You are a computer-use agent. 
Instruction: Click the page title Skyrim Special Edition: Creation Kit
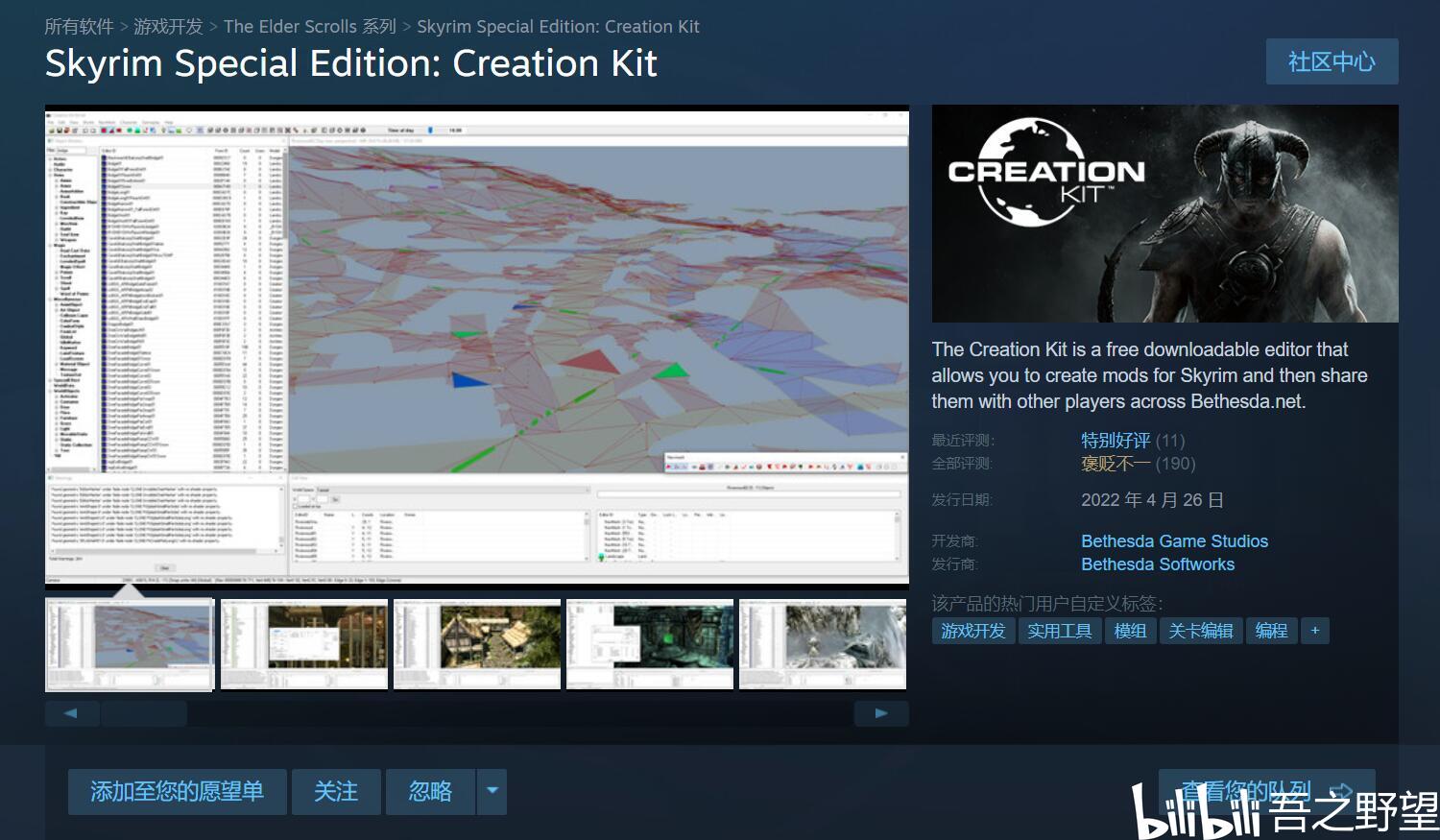[x=351, y=63]
